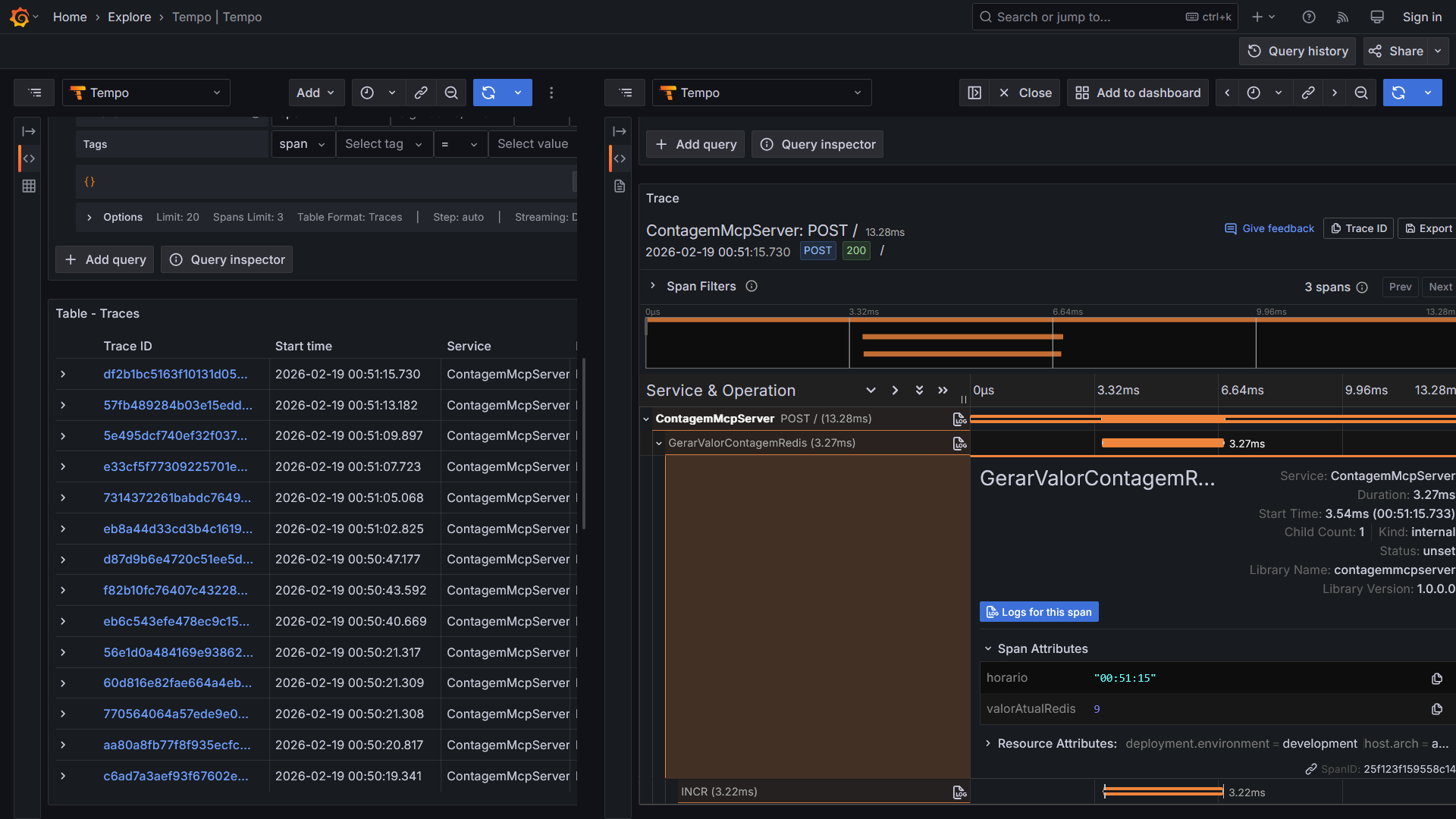Viewport: 1456px width, 819px height.
Task: Shift right pane time range forwards
Action: (x=1335, y=93)
